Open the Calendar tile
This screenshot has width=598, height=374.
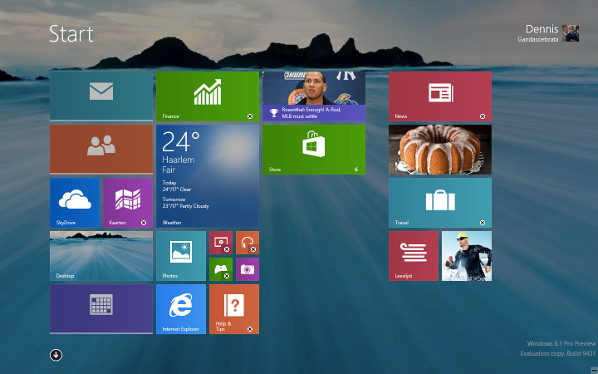tap(101, 309)
